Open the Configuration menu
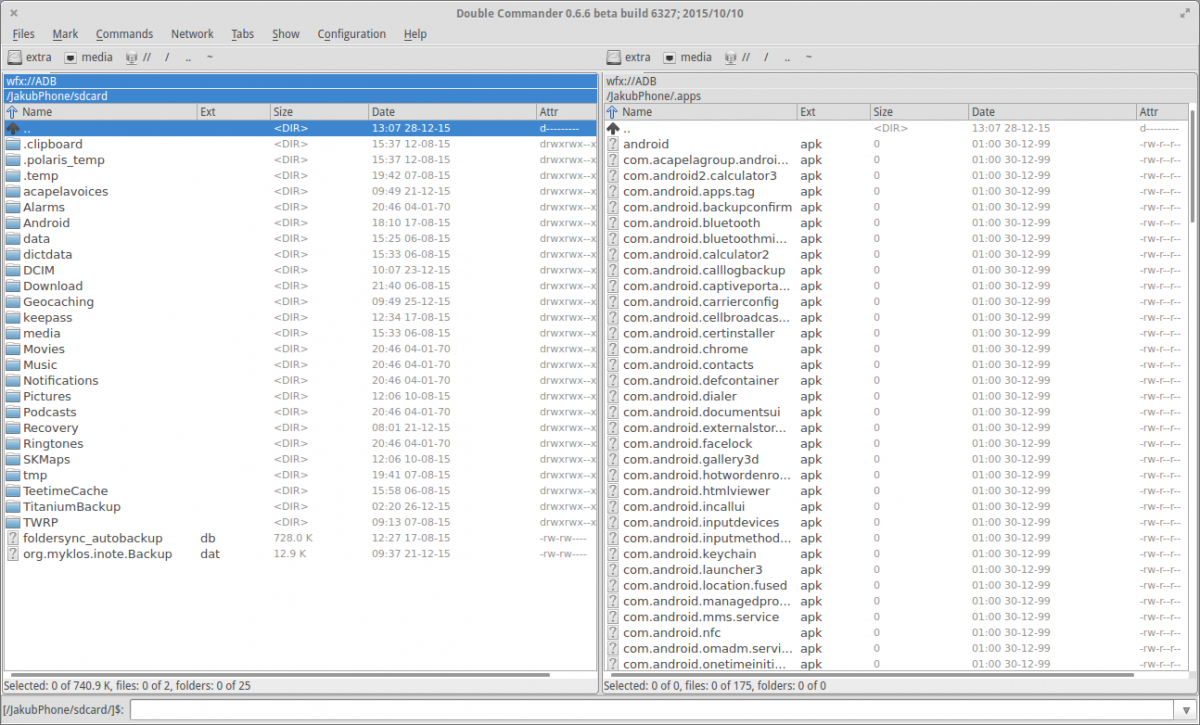The height and width of the screenshot is (725, 1200). point(351,34)
